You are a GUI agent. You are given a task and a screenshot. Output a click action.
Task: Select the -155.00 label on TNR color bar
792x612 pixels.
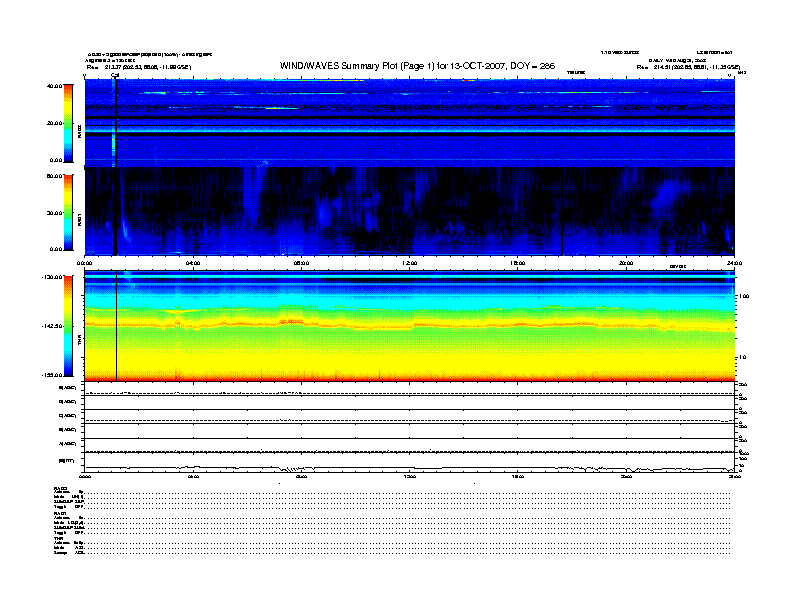(x=52, y=375)
